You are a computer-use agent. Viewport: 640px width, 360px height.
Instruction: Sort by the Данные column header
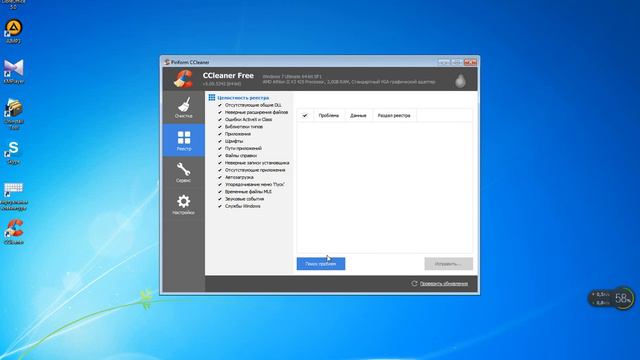click(358, 116)
